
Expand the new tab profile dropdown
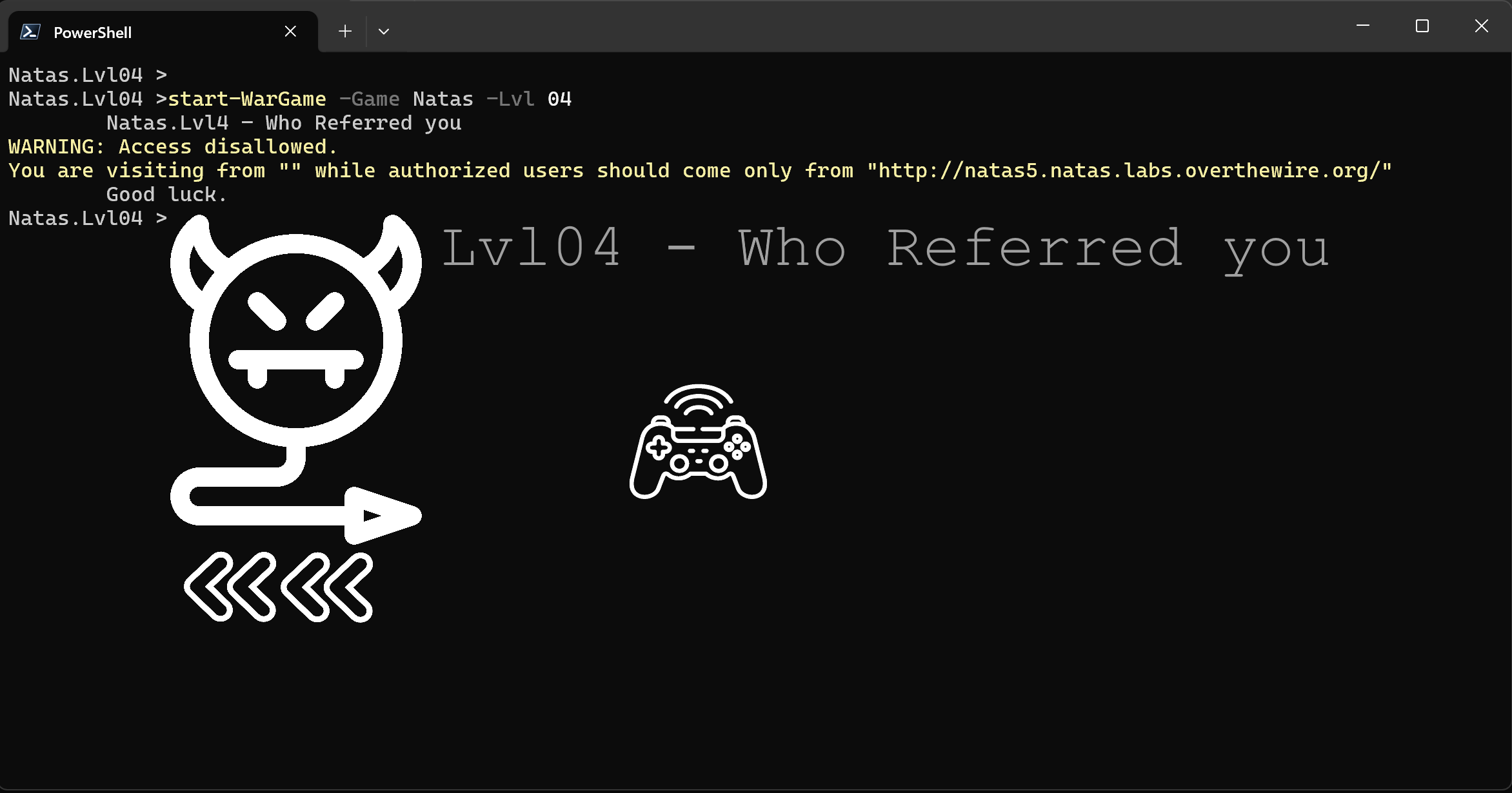click(384, 31)
